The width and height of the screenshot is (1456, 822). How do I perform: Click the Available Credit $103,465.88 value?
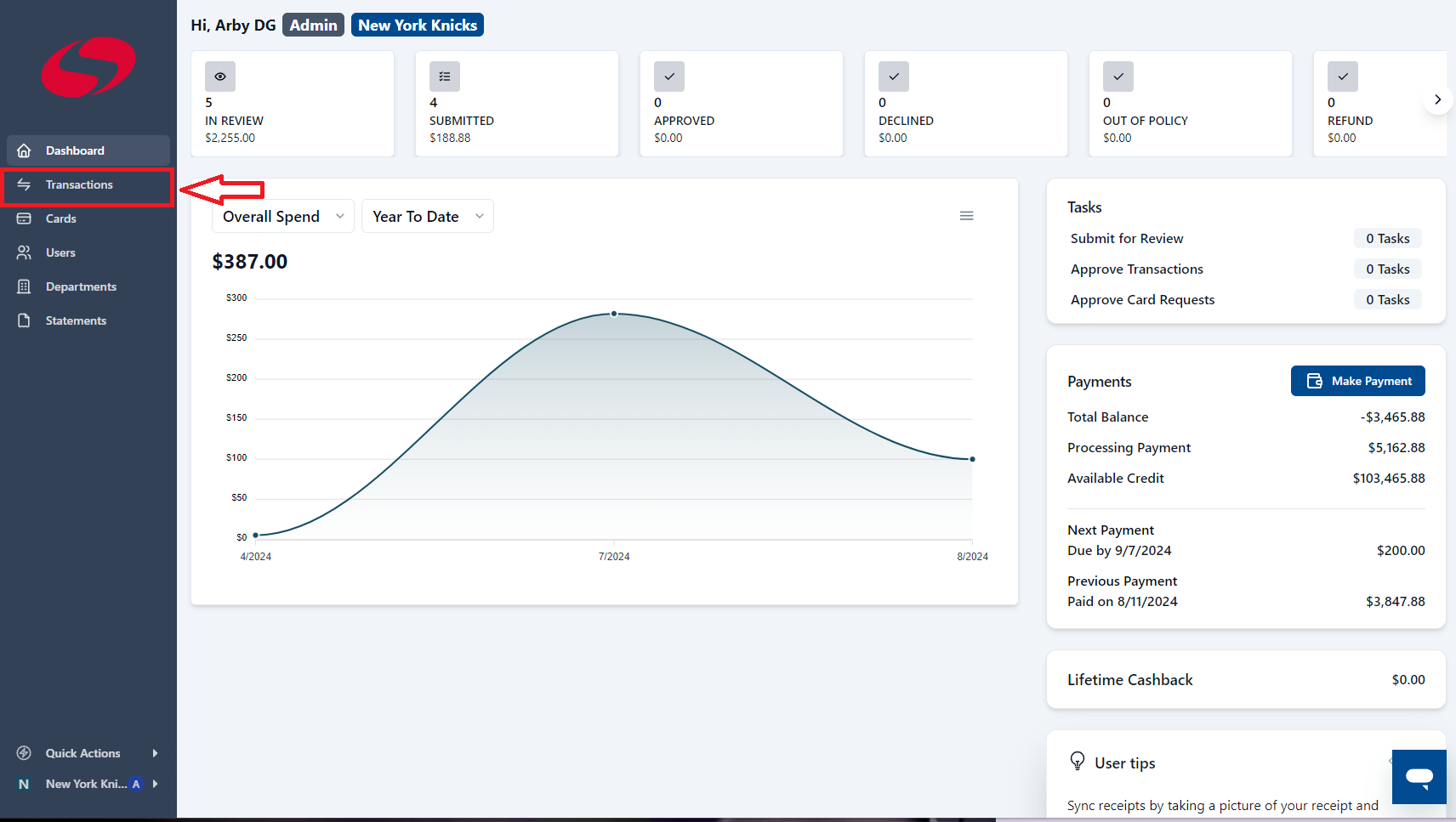click(1389, 479)
